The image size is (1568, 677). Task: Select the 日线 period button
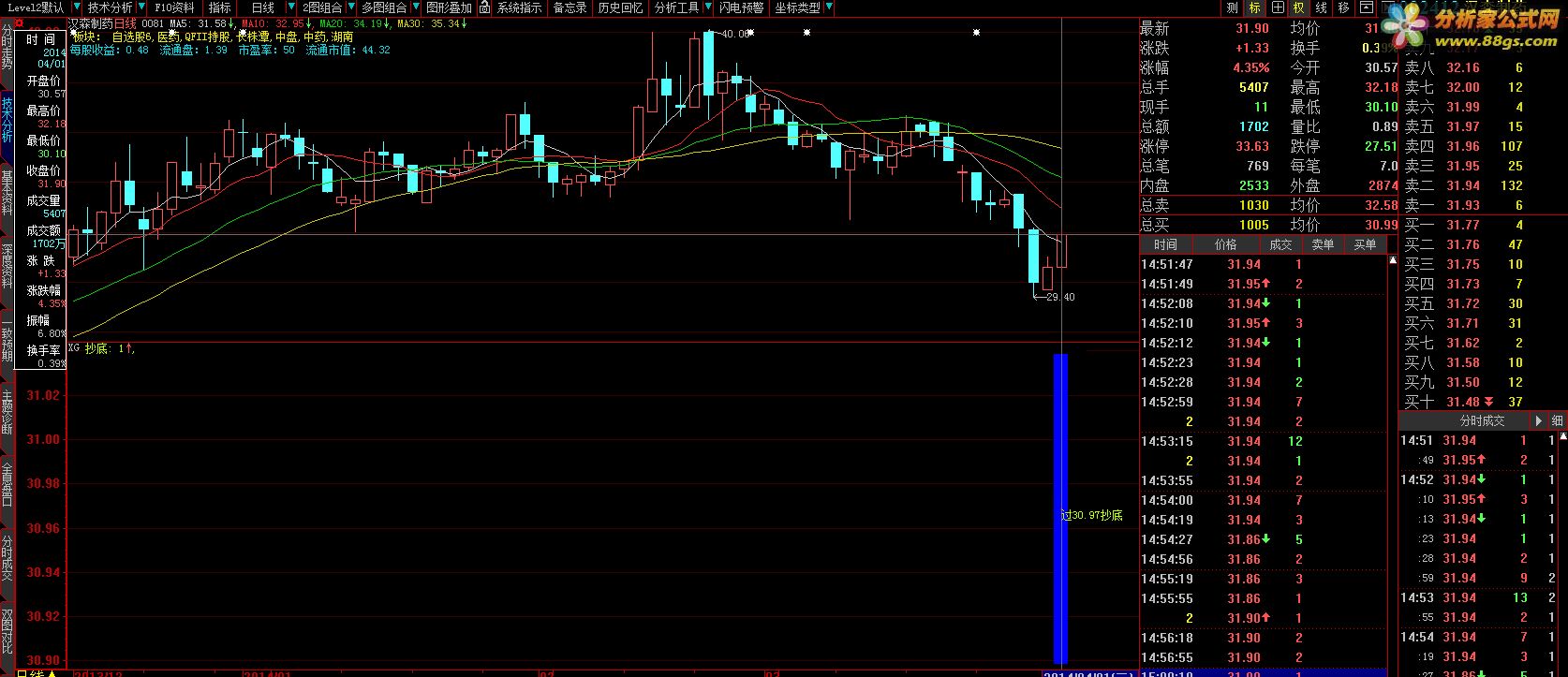(x=263, y=7)
